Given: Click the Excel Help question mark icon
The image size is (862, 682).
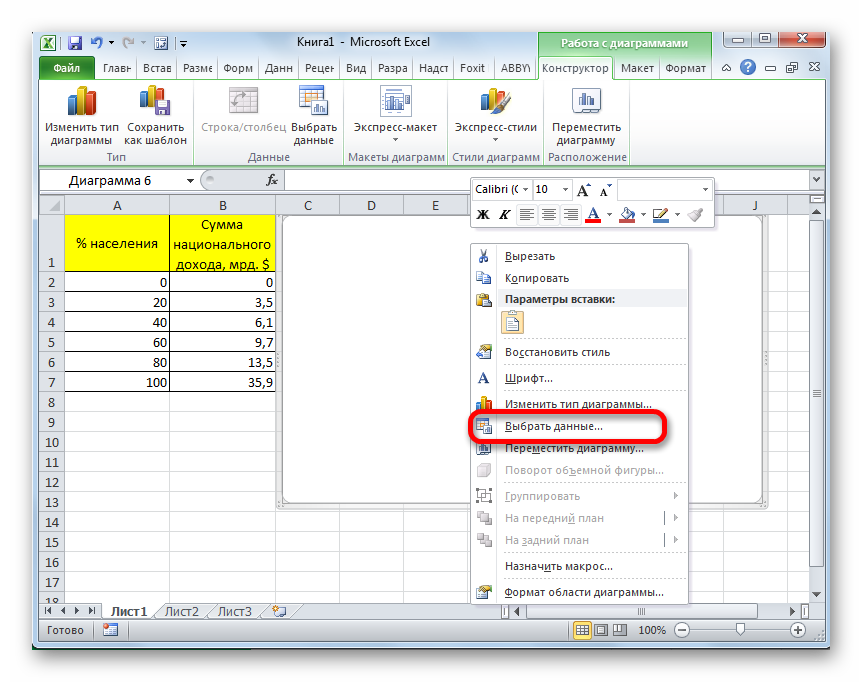Looking at the screenshot, I should tap(748, 68).
